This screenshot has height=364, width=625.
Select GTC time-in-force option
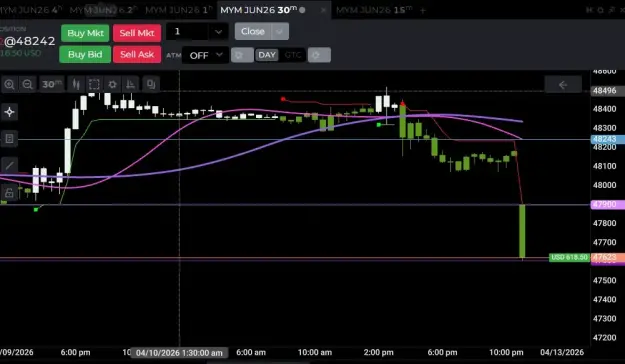(293, 55)
